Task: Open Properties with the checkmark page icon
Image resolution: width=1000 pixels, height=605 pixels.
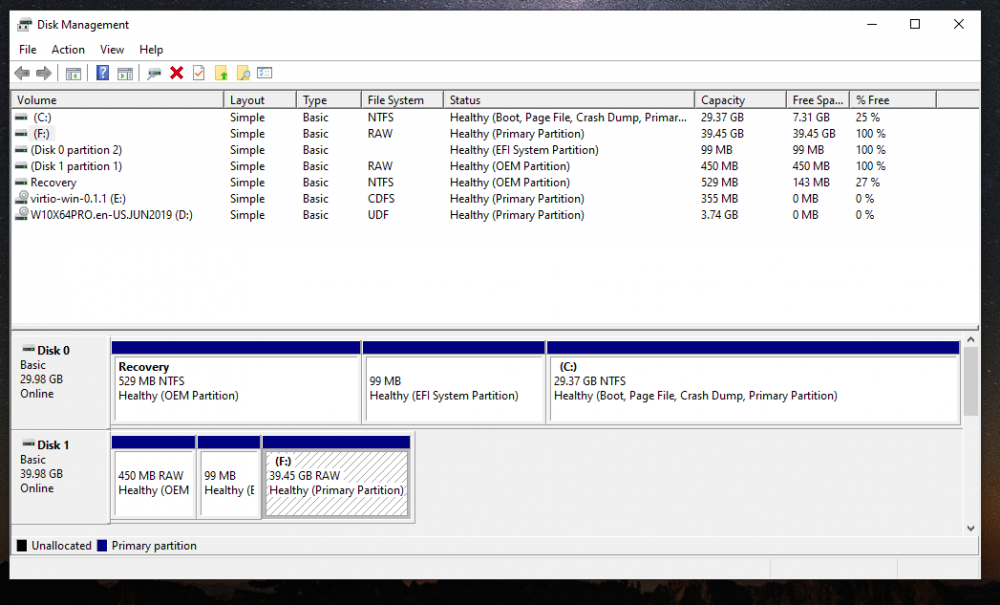Action: coord(199,73)
